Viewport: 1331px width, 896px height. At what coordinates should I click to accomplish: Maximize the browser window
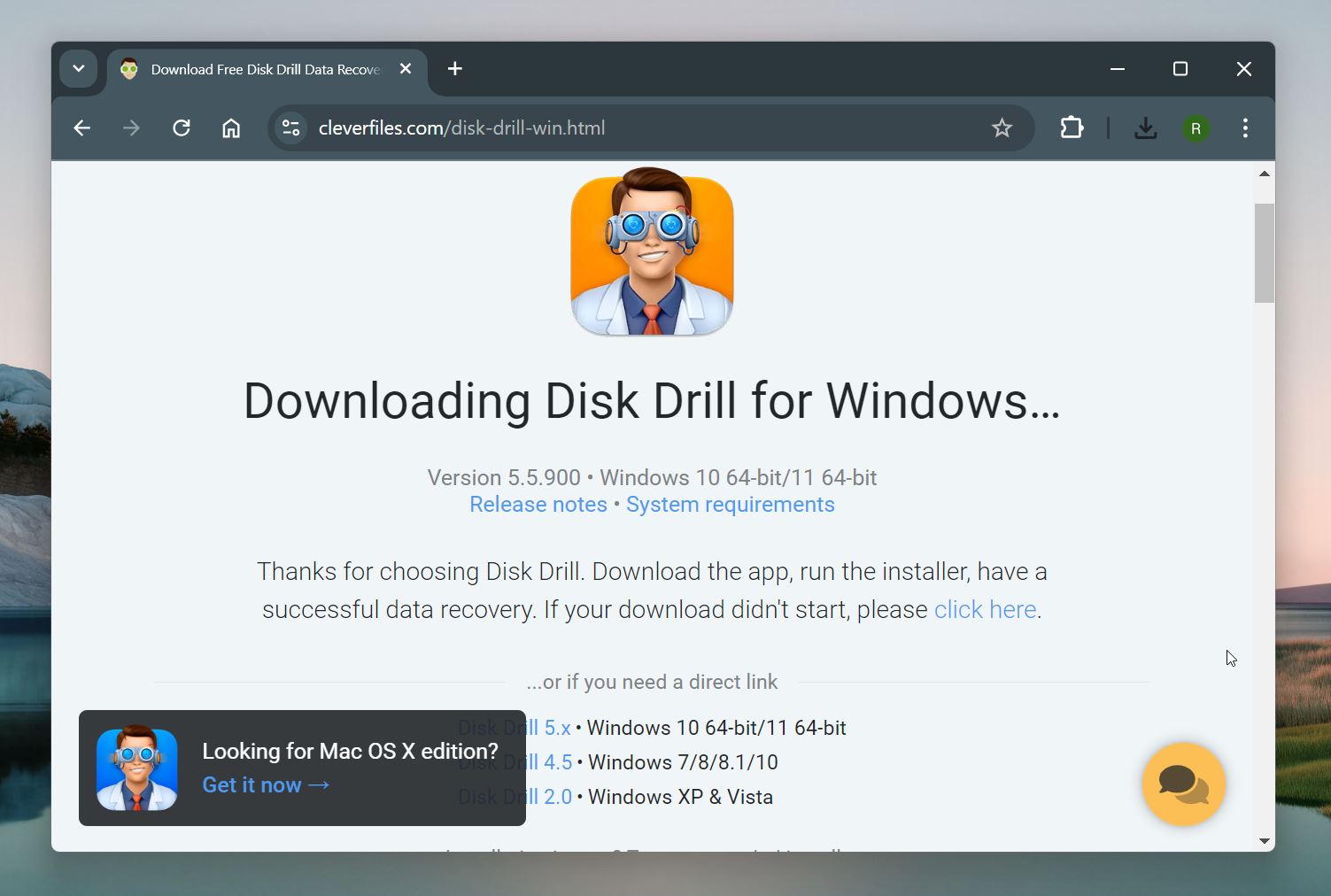tap(1180, 69)
